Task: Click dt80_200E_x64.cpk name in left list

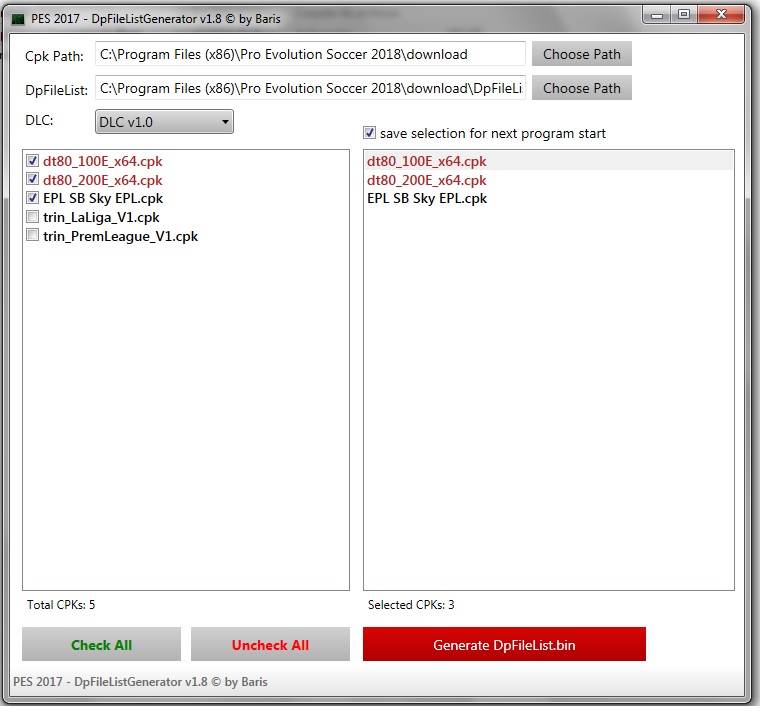Action: click(103, 180)
